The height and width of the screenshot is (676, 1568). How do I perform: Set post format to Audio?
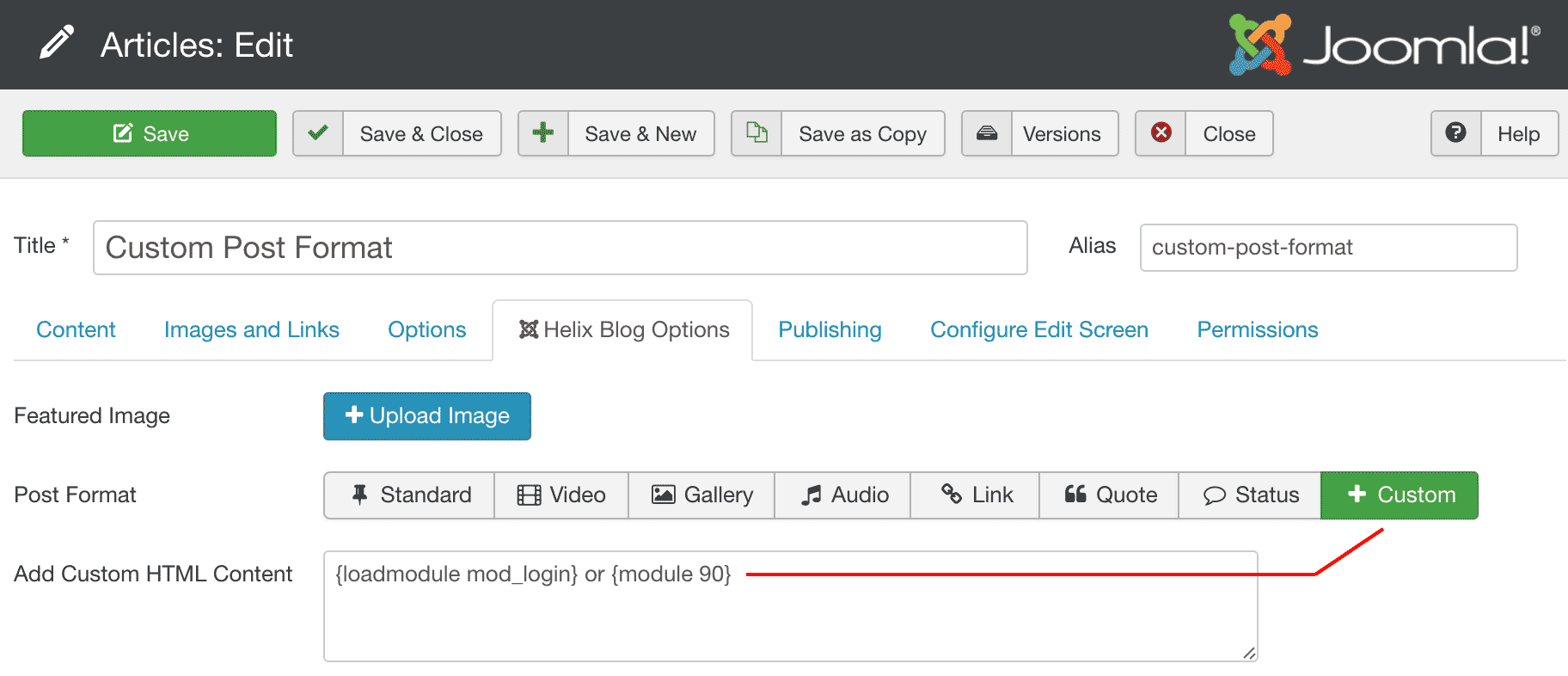pyautogui.click(x=842, y=495)
